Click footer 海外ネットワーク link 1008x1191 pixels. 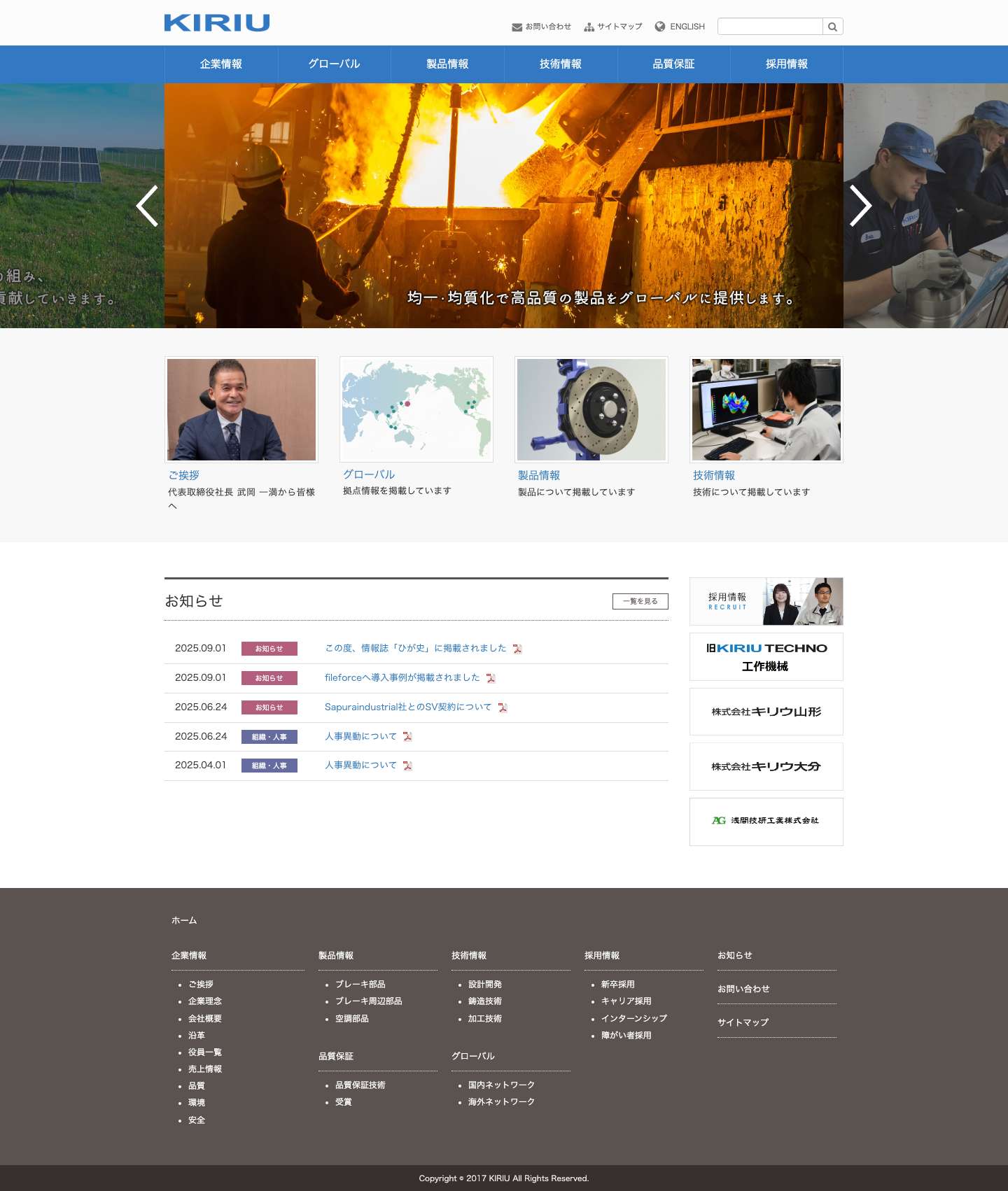click(502, 1102)
